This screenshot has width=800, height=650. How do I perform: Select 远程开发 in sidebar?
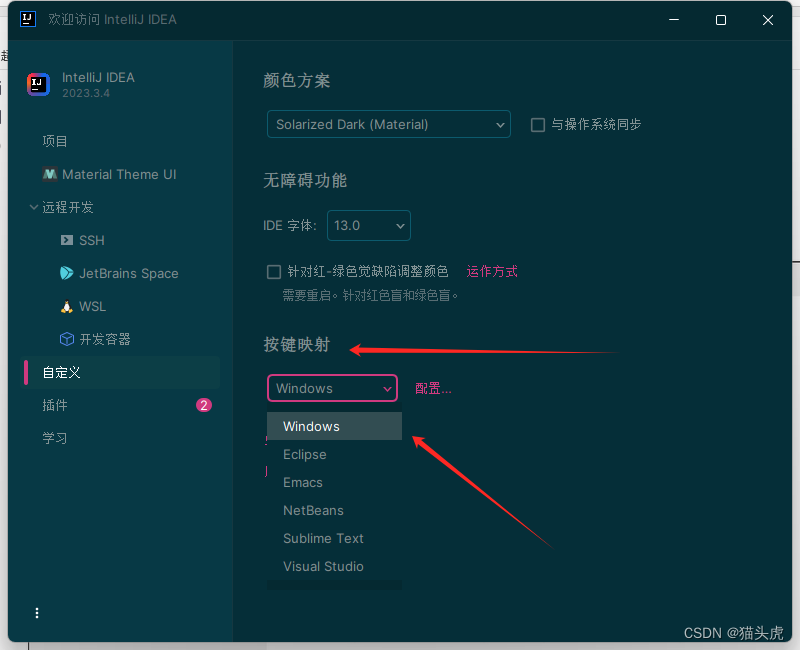pos(68,207)
